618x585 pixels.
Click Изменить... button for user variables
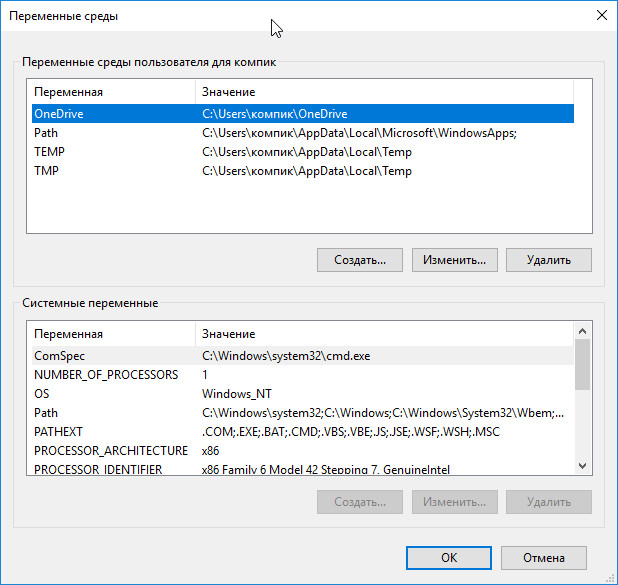pos(454,260)
